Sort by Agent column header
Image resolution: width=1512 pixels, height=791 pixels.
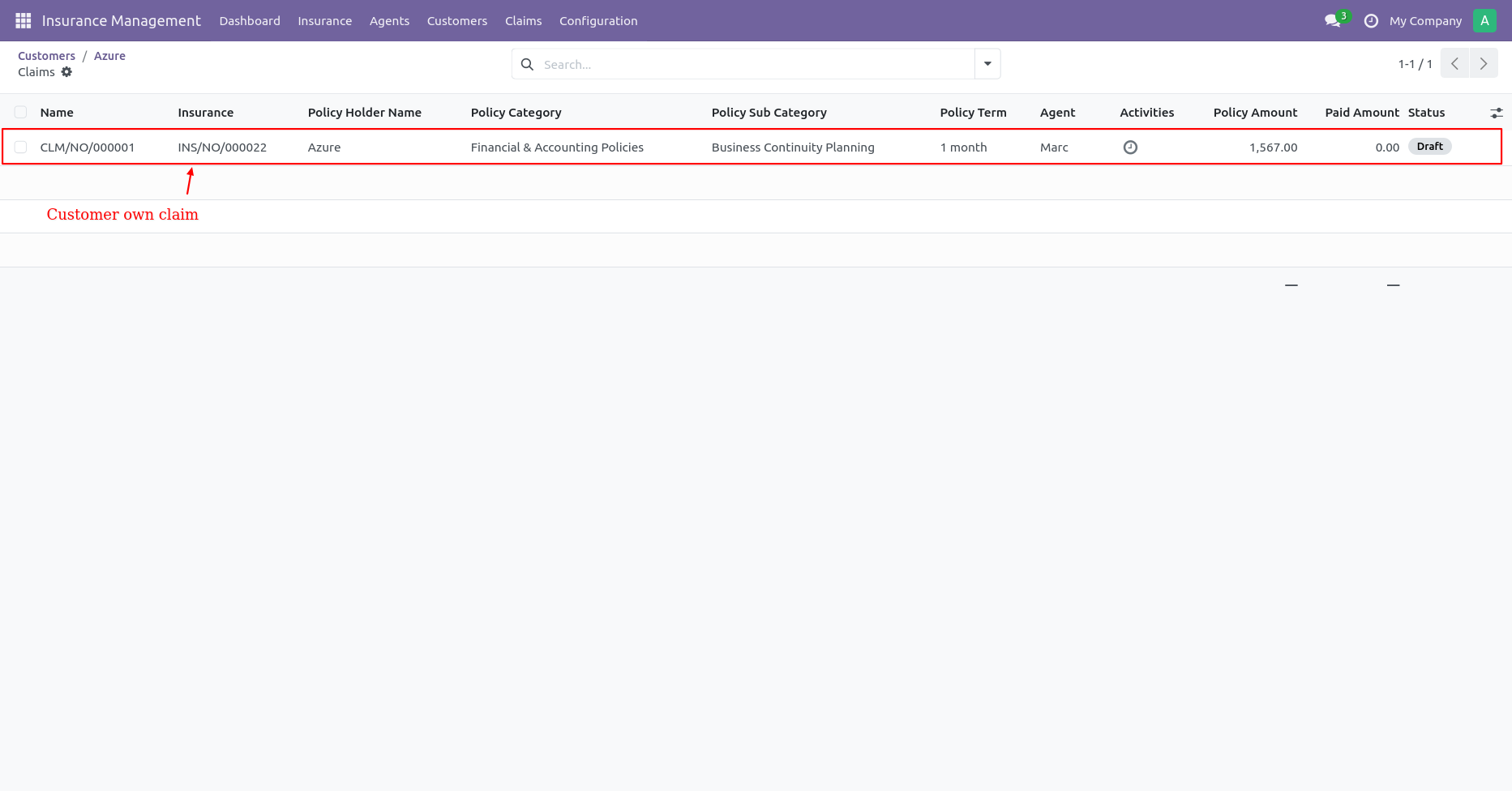tap(1057, 113)
